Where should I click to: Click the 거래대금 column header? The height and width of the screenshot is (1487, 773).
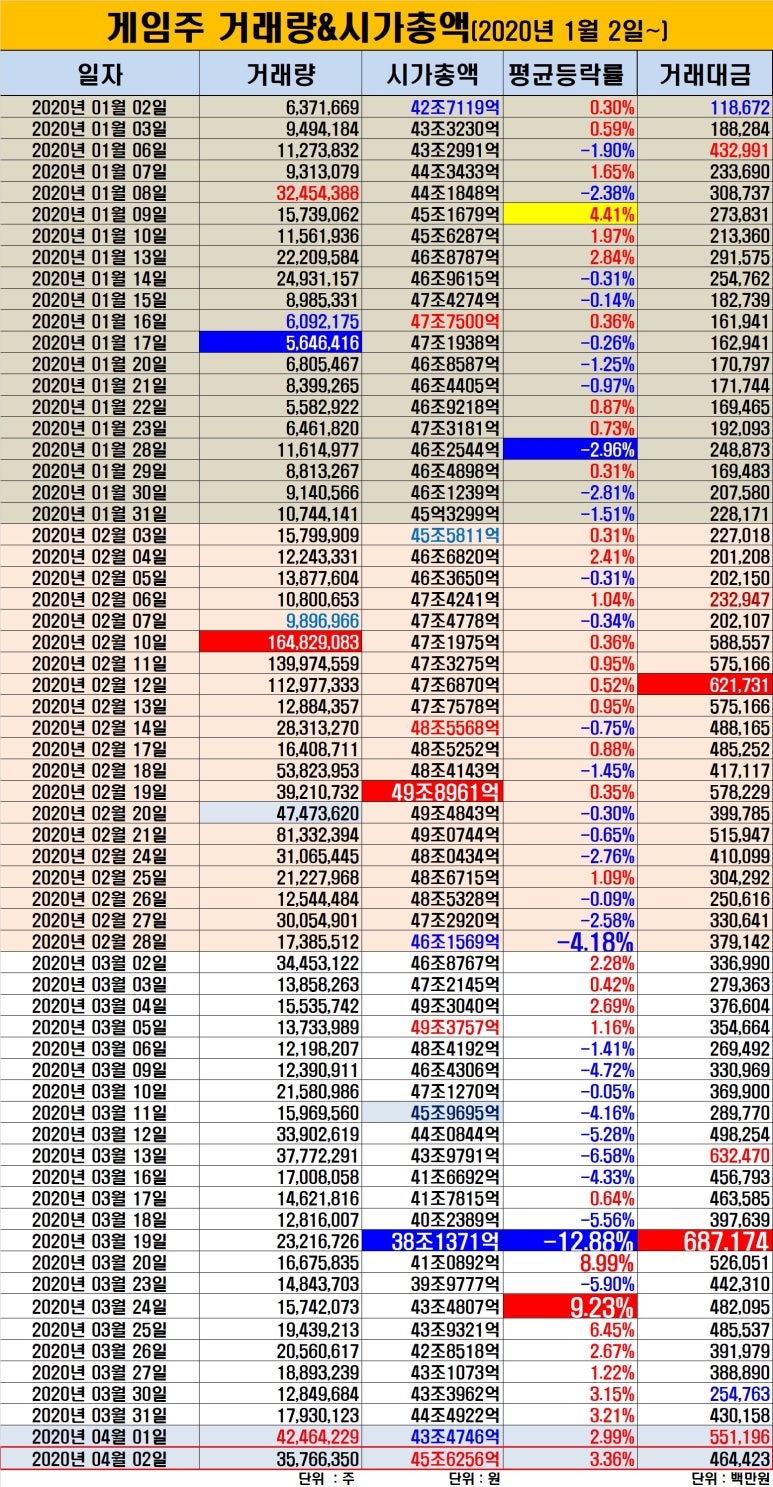[x=705, y=74]
